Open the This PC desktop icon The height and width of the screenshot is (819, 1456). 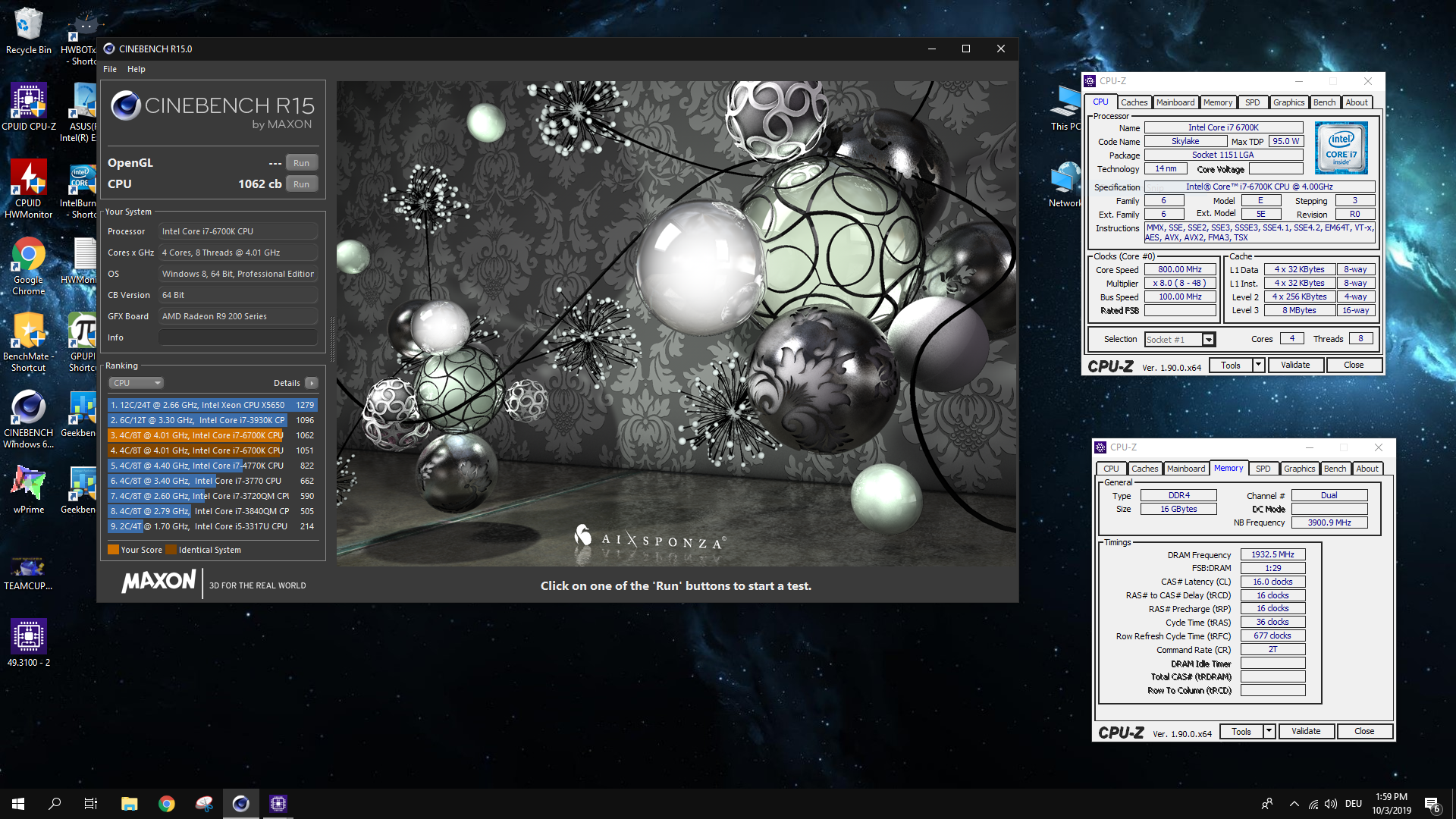coord(1065,108)
